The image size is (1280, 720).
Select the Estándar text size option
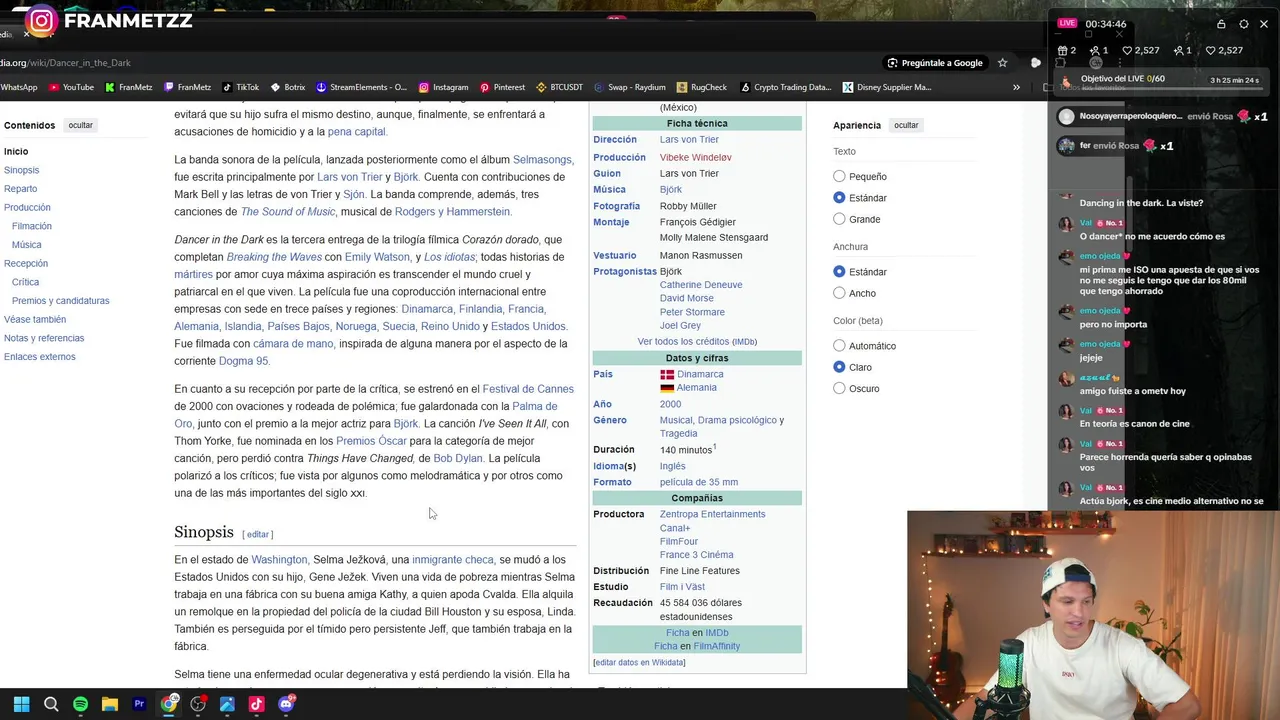pos(839,198)
